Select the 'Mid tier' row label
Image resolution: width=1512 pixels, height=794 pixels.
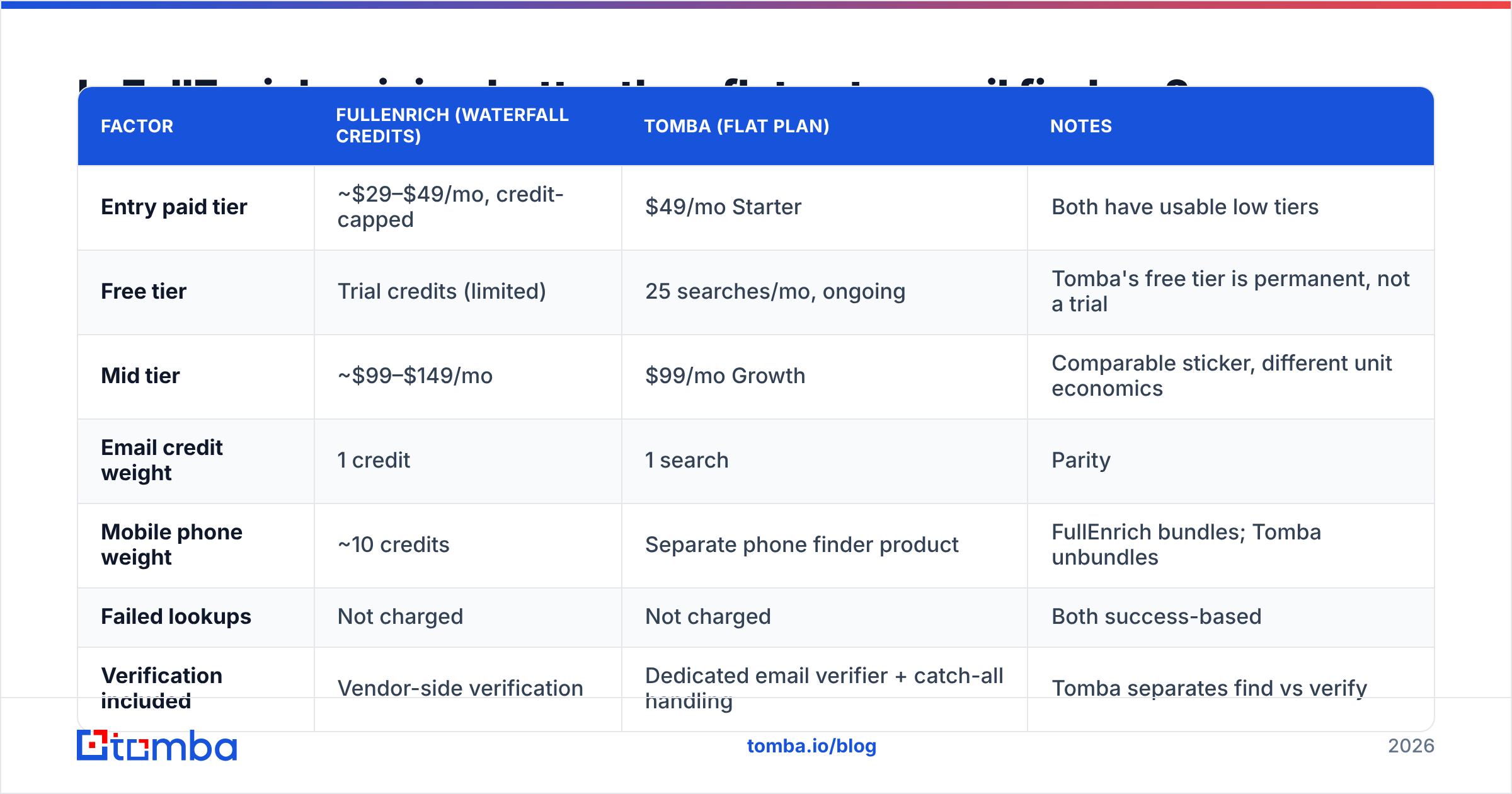click(140, 376)
